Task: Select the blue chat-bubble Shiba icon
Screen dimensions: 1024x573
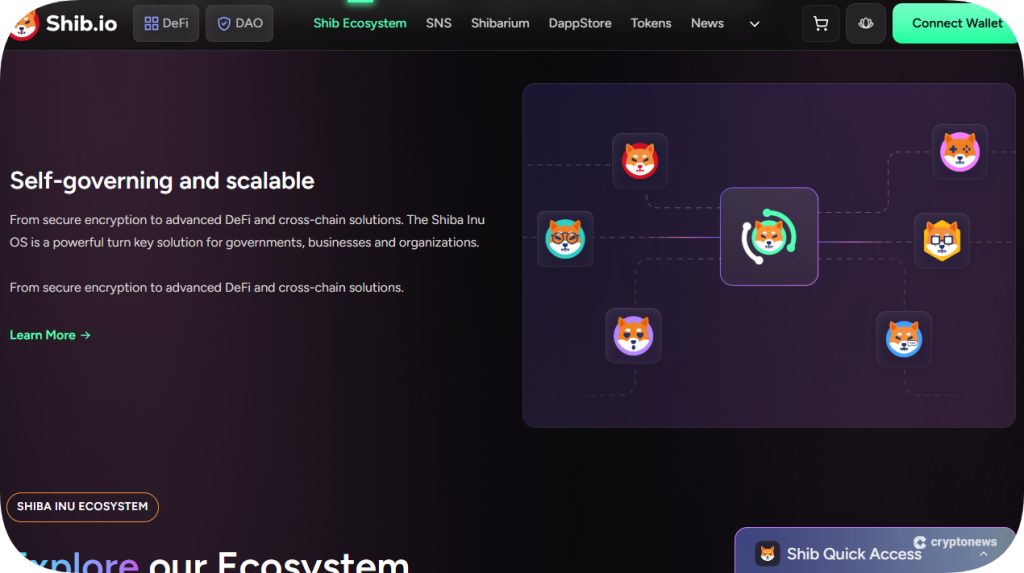Action: [904, 339]
